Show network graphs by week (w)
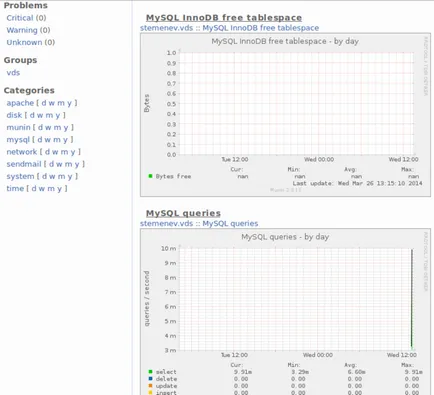The height and width of the screenshot is (395, 434). [x=55, y=152]
